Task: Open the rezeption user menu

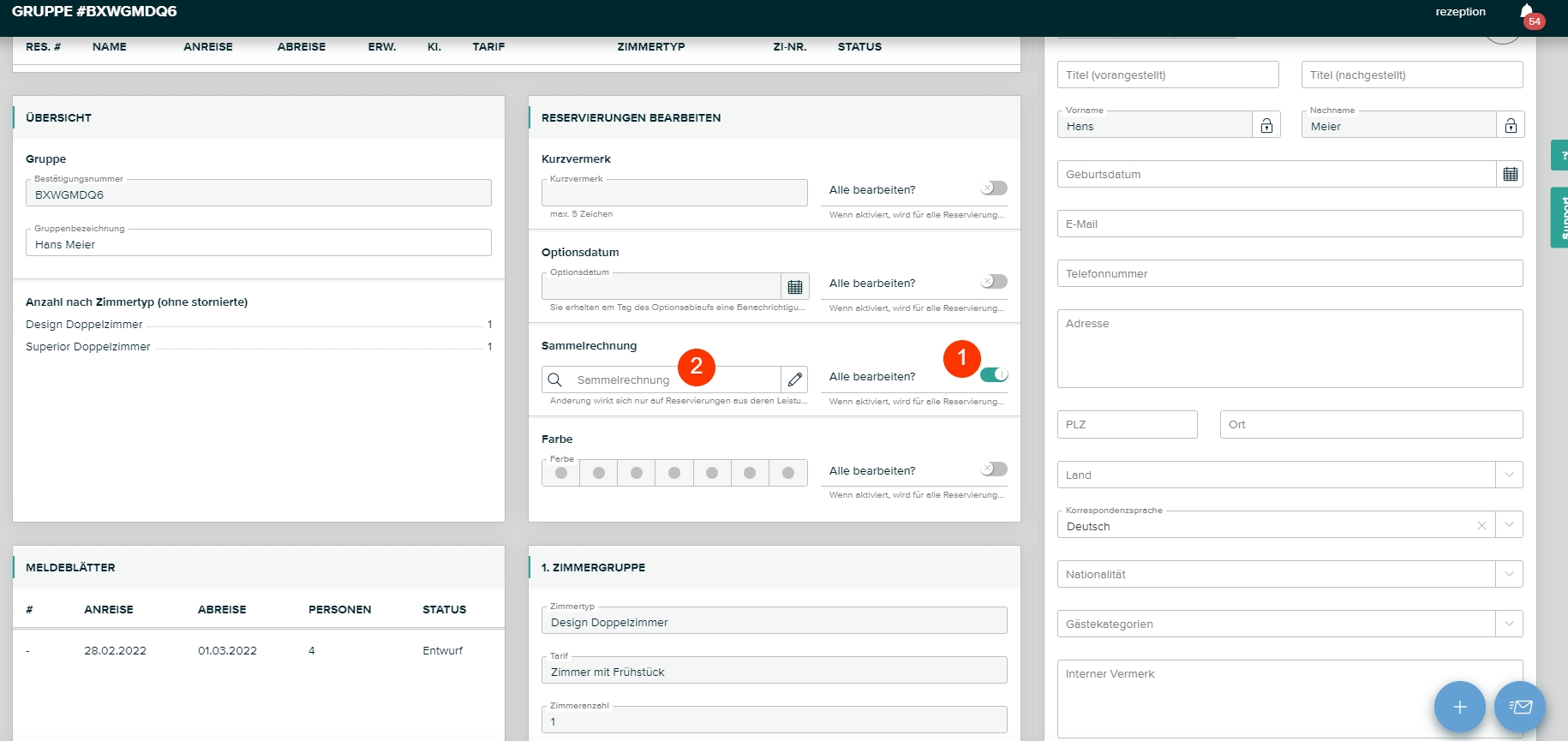Action: (1460, 12)
